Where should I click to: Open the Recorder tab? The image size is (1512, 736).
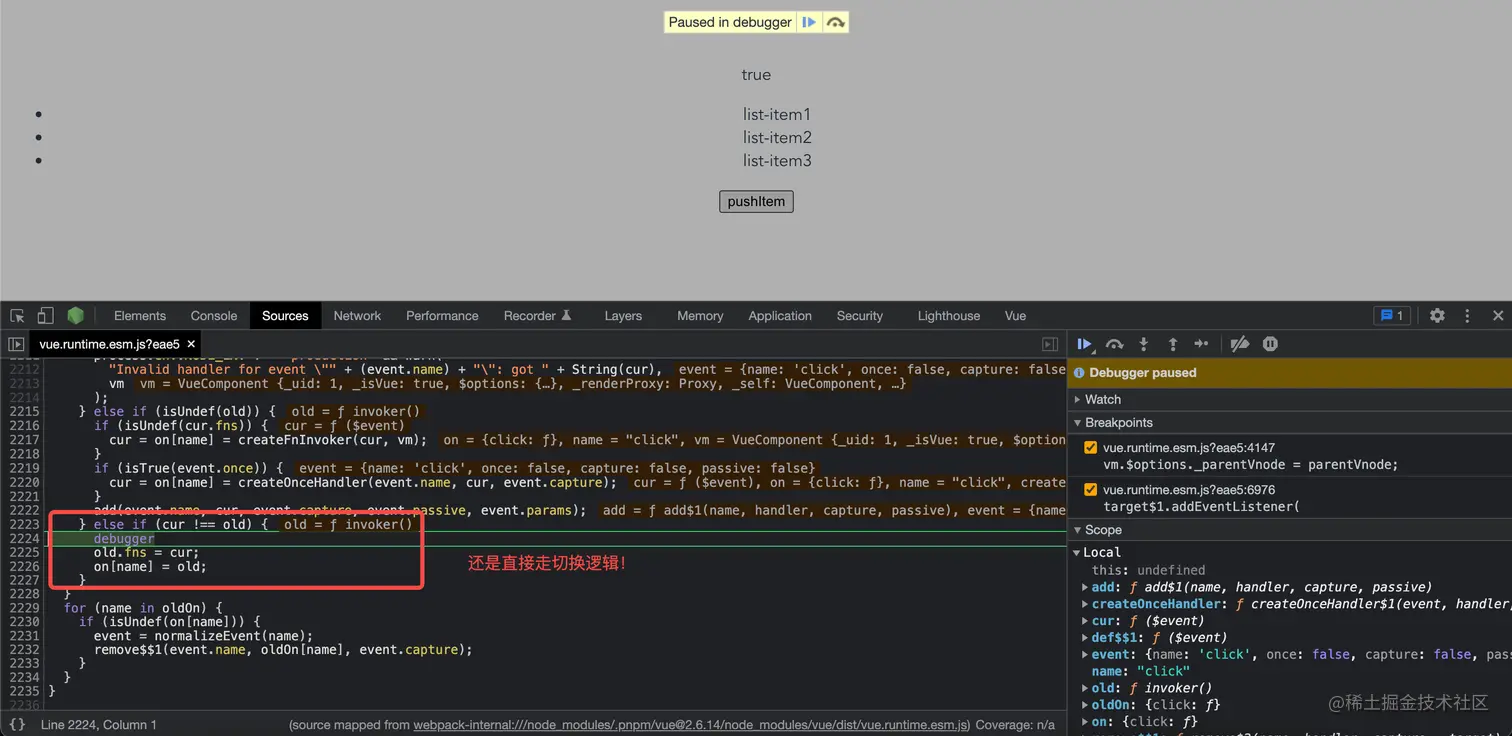click(538, 316)
